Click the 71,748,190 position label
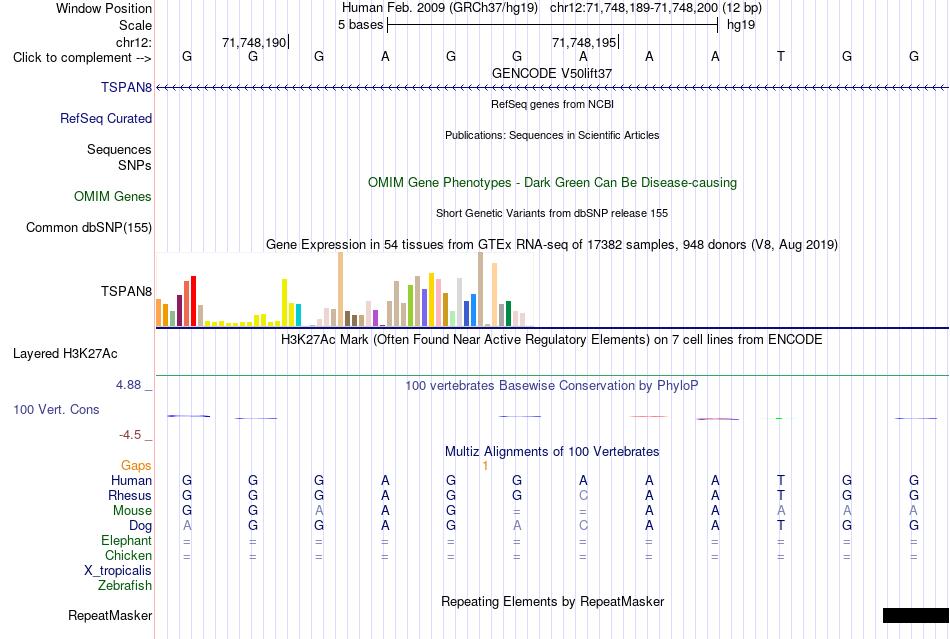This screenshot has height=639, width=950. click(x=254, y=42)
